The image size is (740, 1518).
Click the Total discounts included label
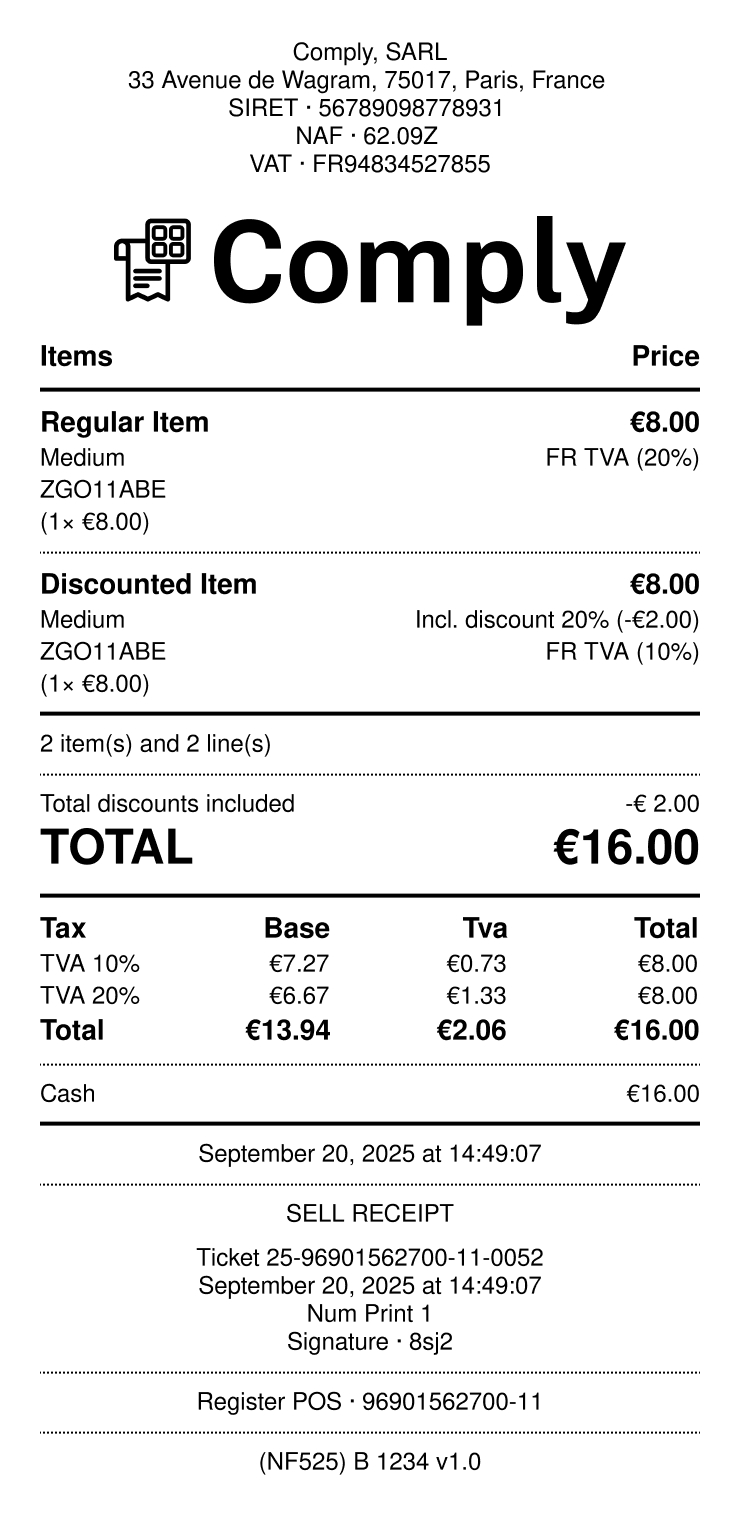pyautogui.click(x=167, y=803)
